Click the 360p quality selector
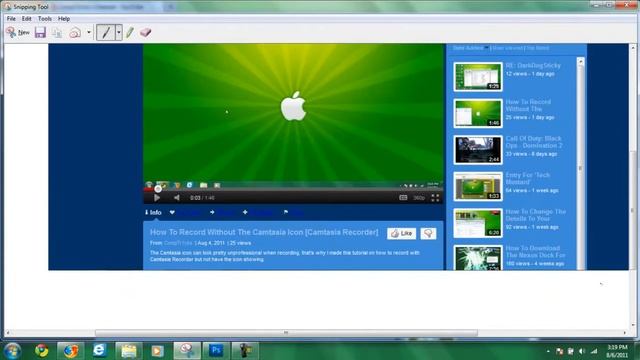The width and height of the screenshot is (640, 360). [419, 198]
